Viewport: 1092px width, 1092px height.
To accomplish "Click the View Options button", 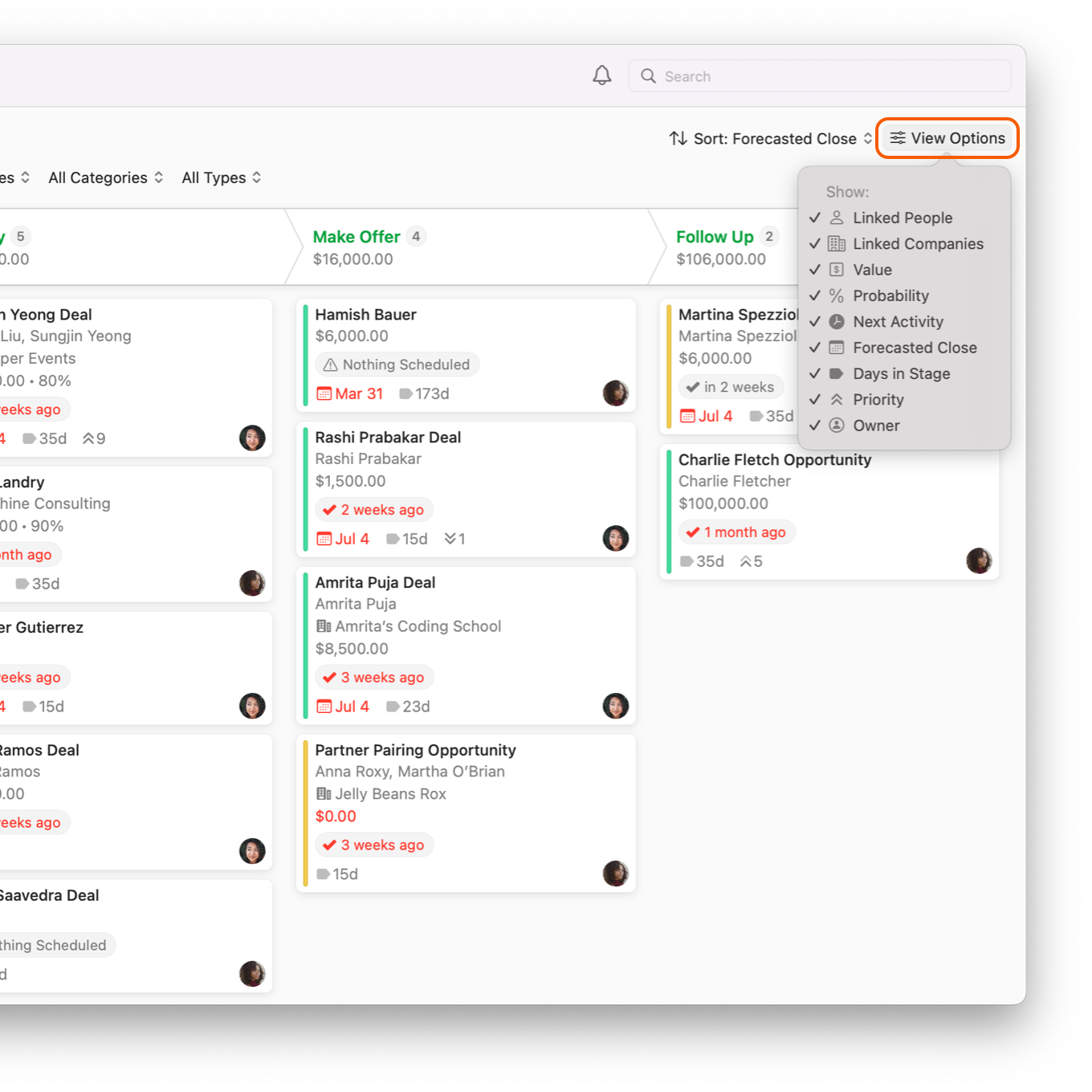I will click(x=947, y=138).
